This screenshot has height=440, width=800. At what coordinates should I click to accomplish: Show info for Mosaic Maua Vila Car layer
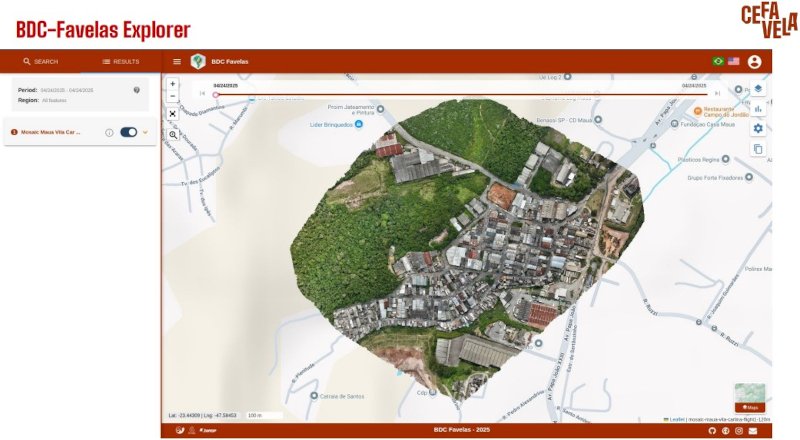click(109, 132)
